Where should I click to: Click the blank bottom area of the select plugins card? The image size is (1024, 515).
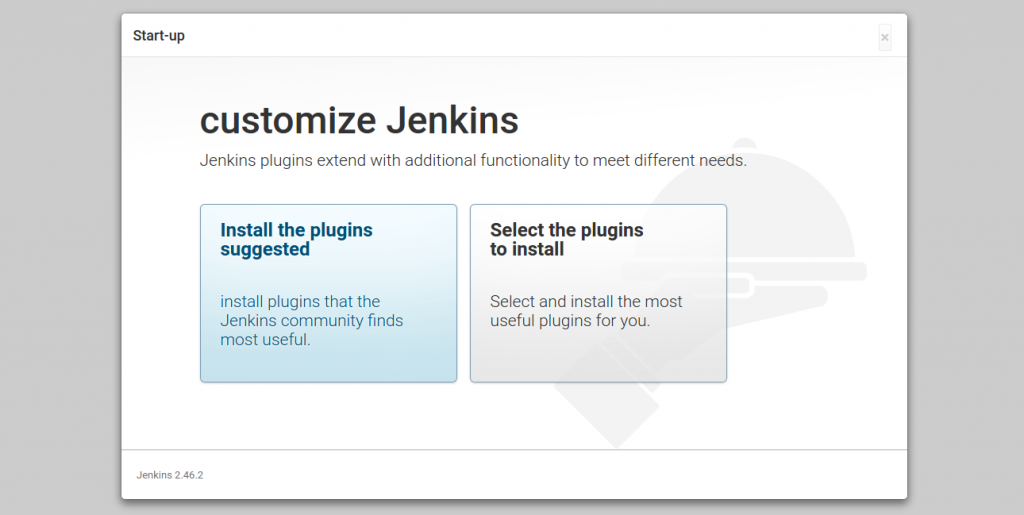coord(598,356)
